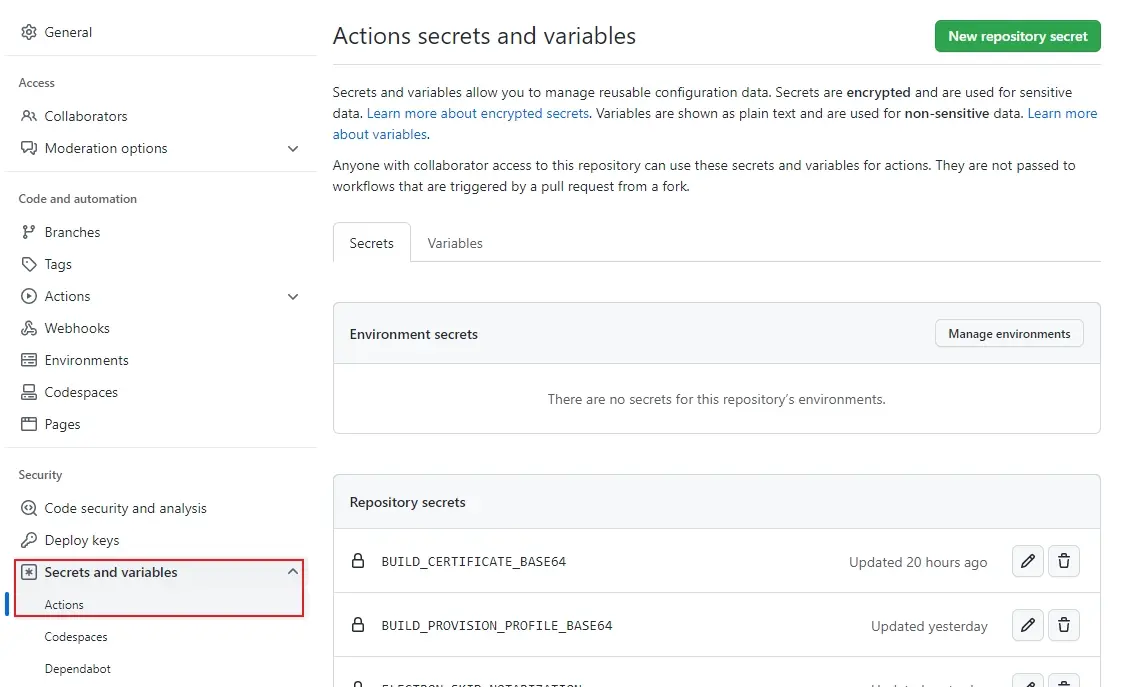Edit the BUILD_CERTIFICATE_BASE64 secret with the pencil icon

tap(1027, 561)
